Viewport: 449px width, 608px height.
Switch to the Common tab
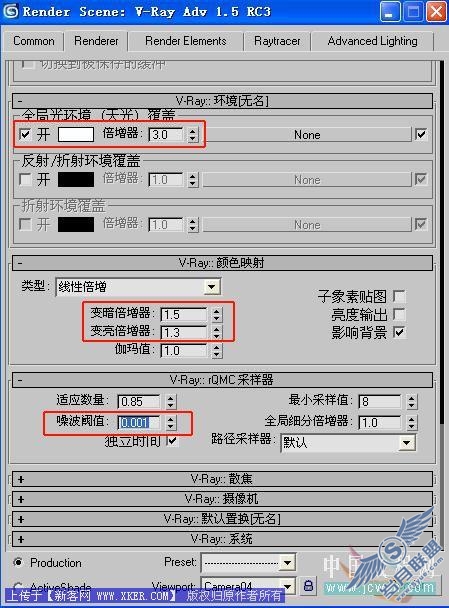pos(34,41)
